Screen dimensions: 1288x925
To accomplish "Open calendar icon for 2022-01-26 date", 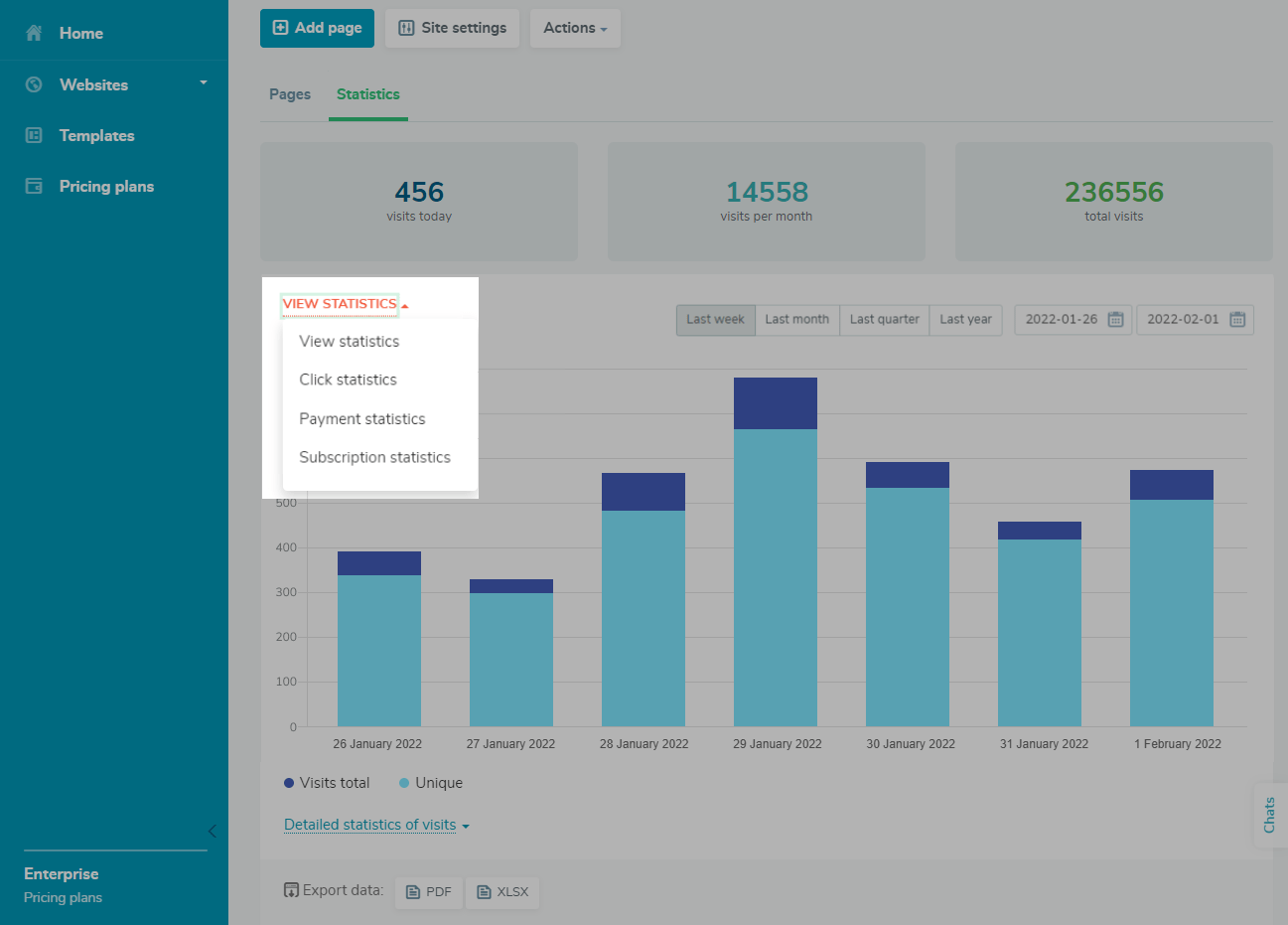I will coord(1115,319).
